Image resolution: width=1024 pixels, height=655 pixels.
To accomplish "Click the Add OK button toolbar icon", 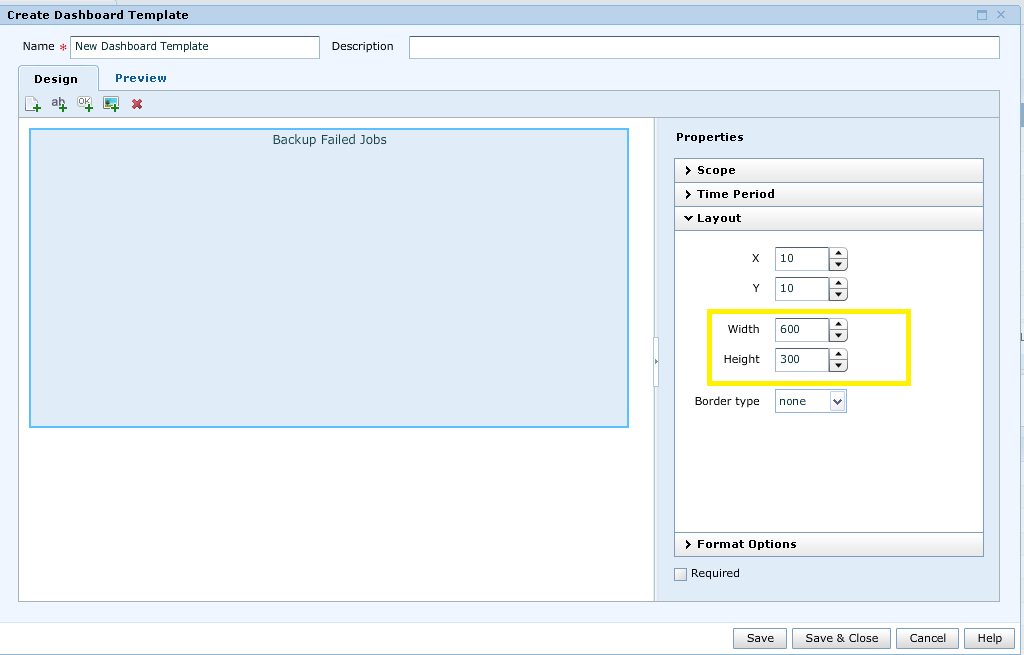I will click(84, 103).
